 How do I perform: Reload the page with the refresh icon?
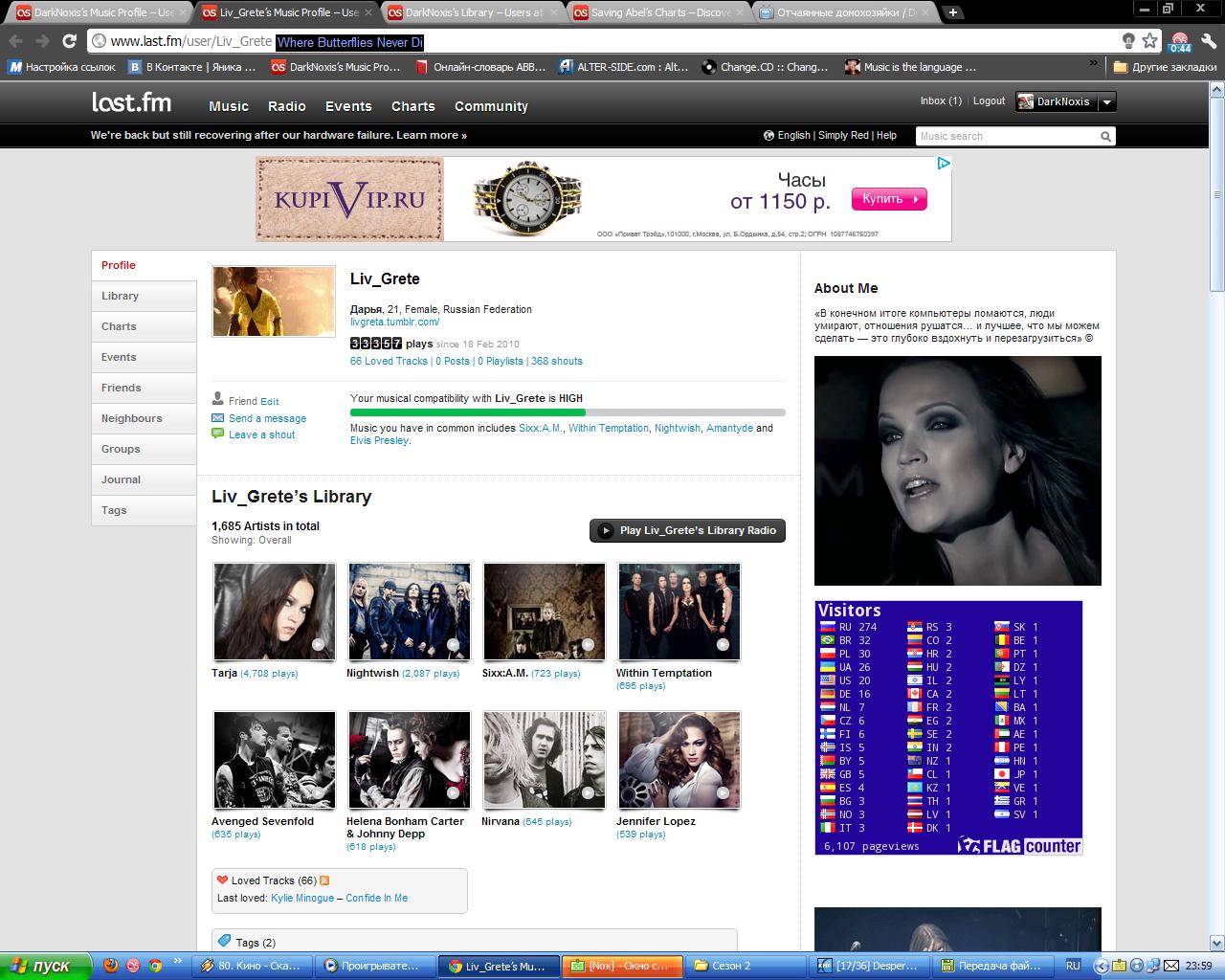point(69,41)
